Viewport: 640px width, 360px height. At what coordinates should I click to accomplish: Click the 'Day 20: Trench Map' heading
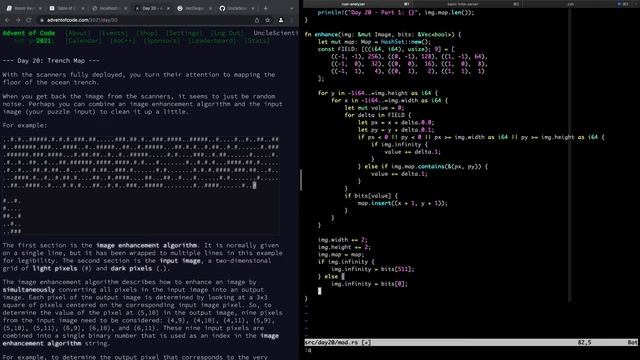click(x=51, y=61)
